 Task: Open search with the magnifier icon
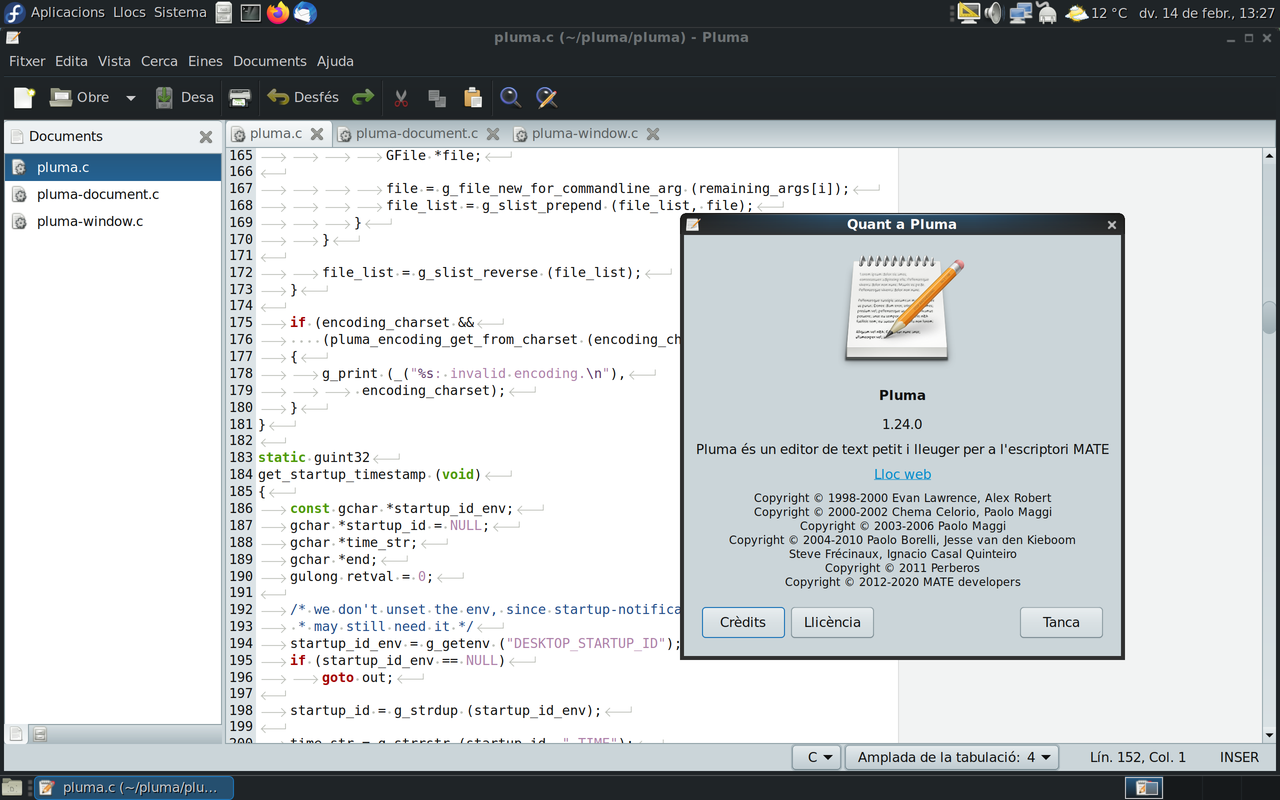(x=510, y=97)
